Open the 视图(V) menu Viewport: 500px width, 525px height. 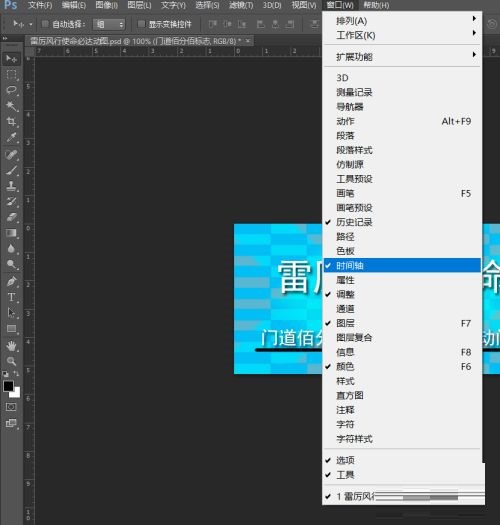(x=303, y=5)
